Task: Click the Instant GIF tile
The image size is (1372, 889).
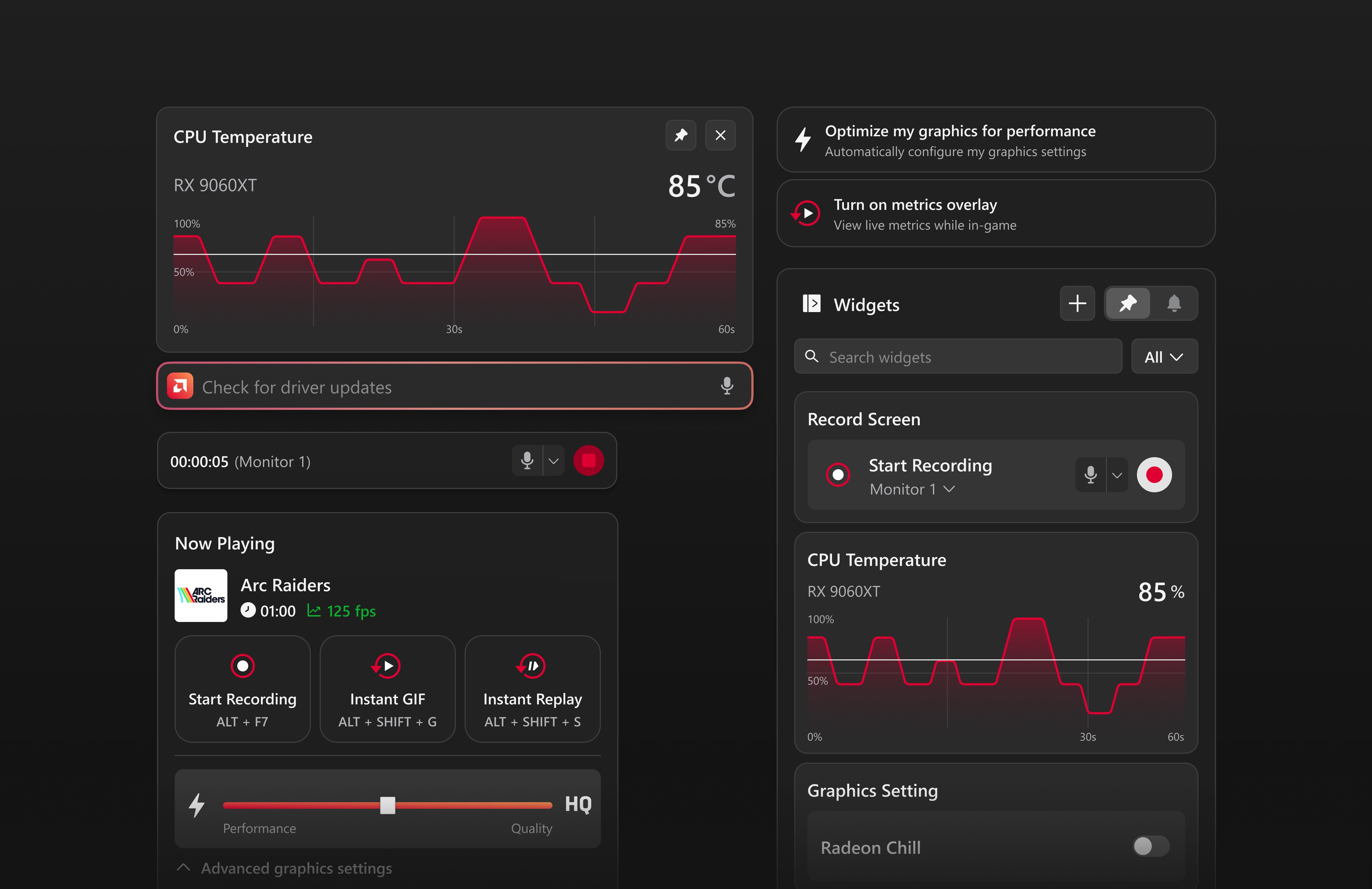Action: click(387, 689)
